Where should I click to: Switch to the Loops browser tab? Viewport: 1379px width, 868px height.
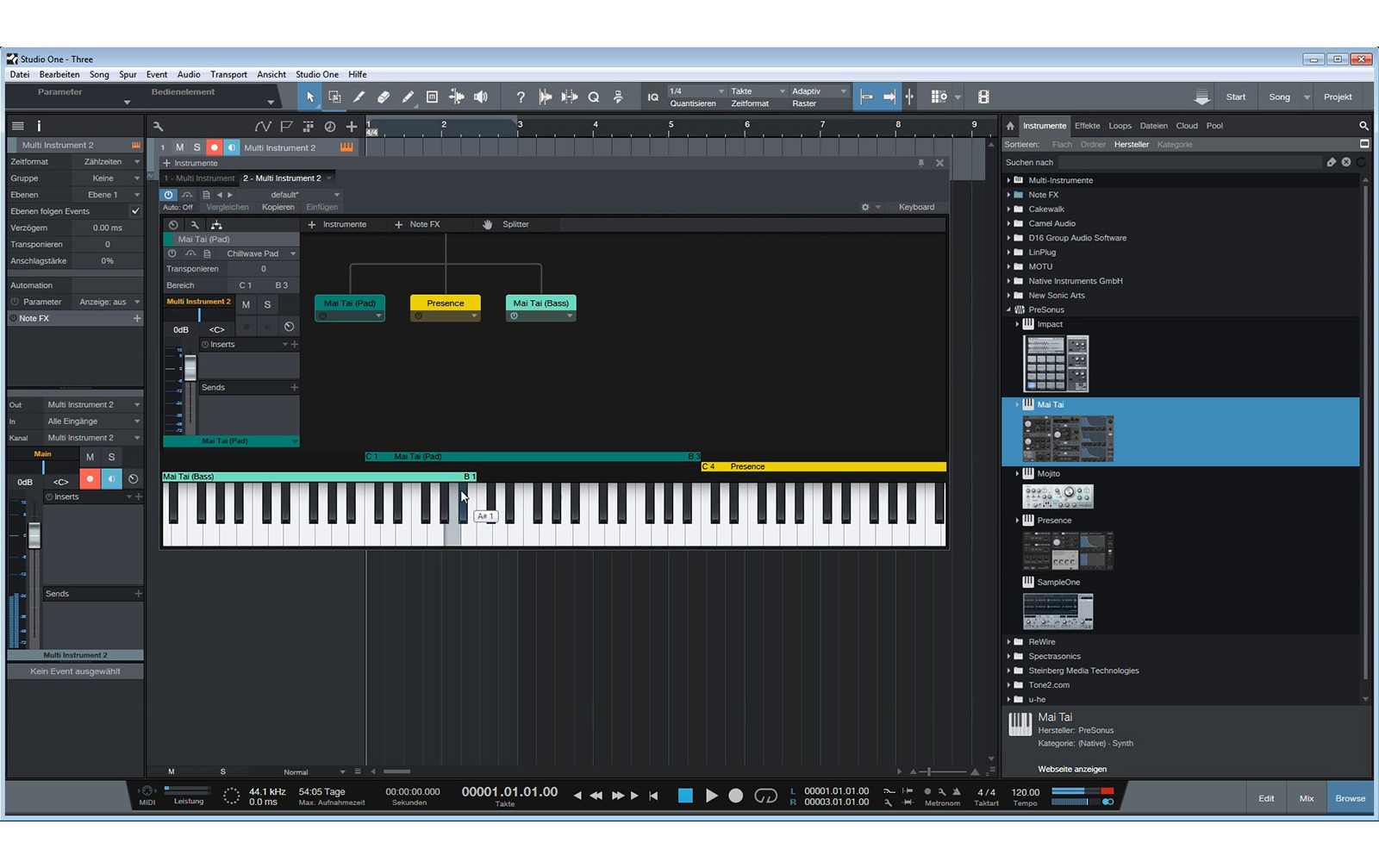(x=1120, y=126)
